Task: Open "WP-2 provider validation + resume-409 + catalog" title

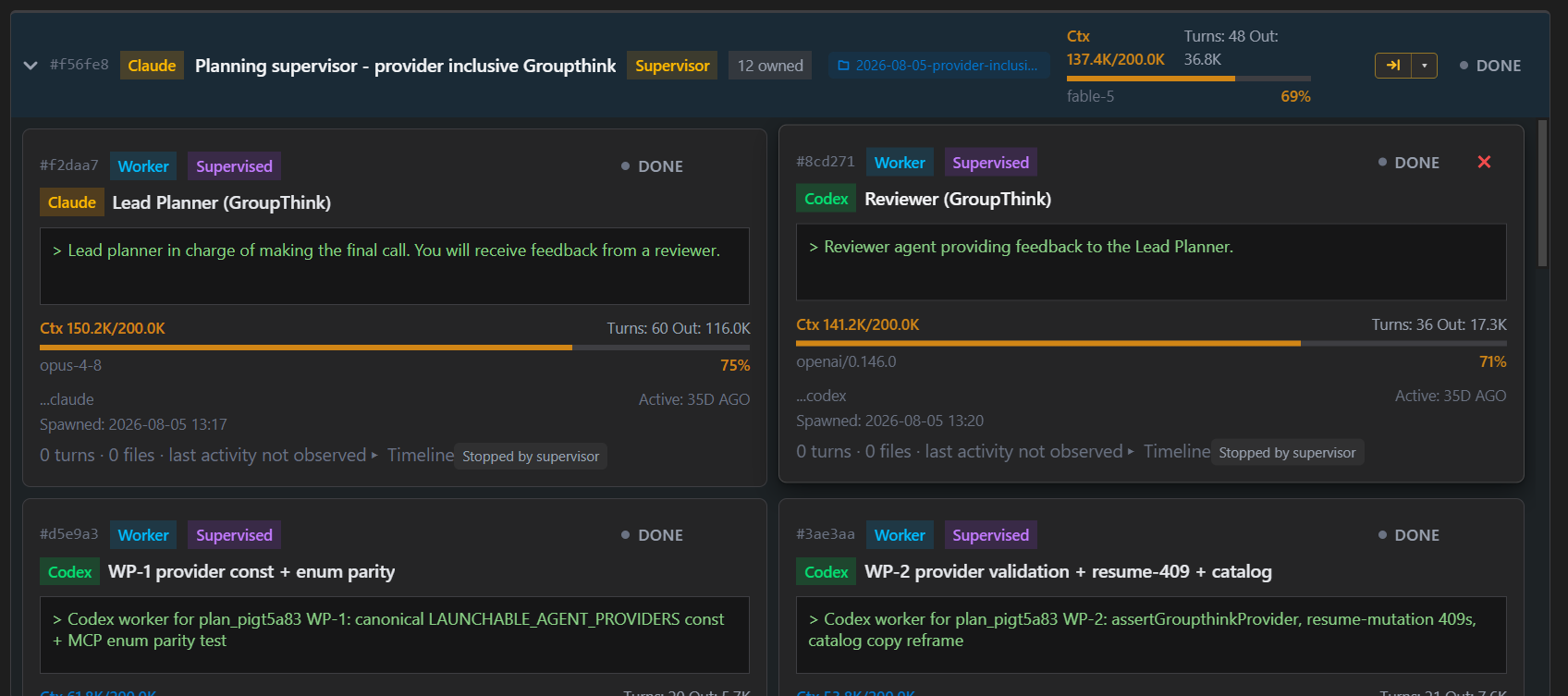Action: point(1068,572)
